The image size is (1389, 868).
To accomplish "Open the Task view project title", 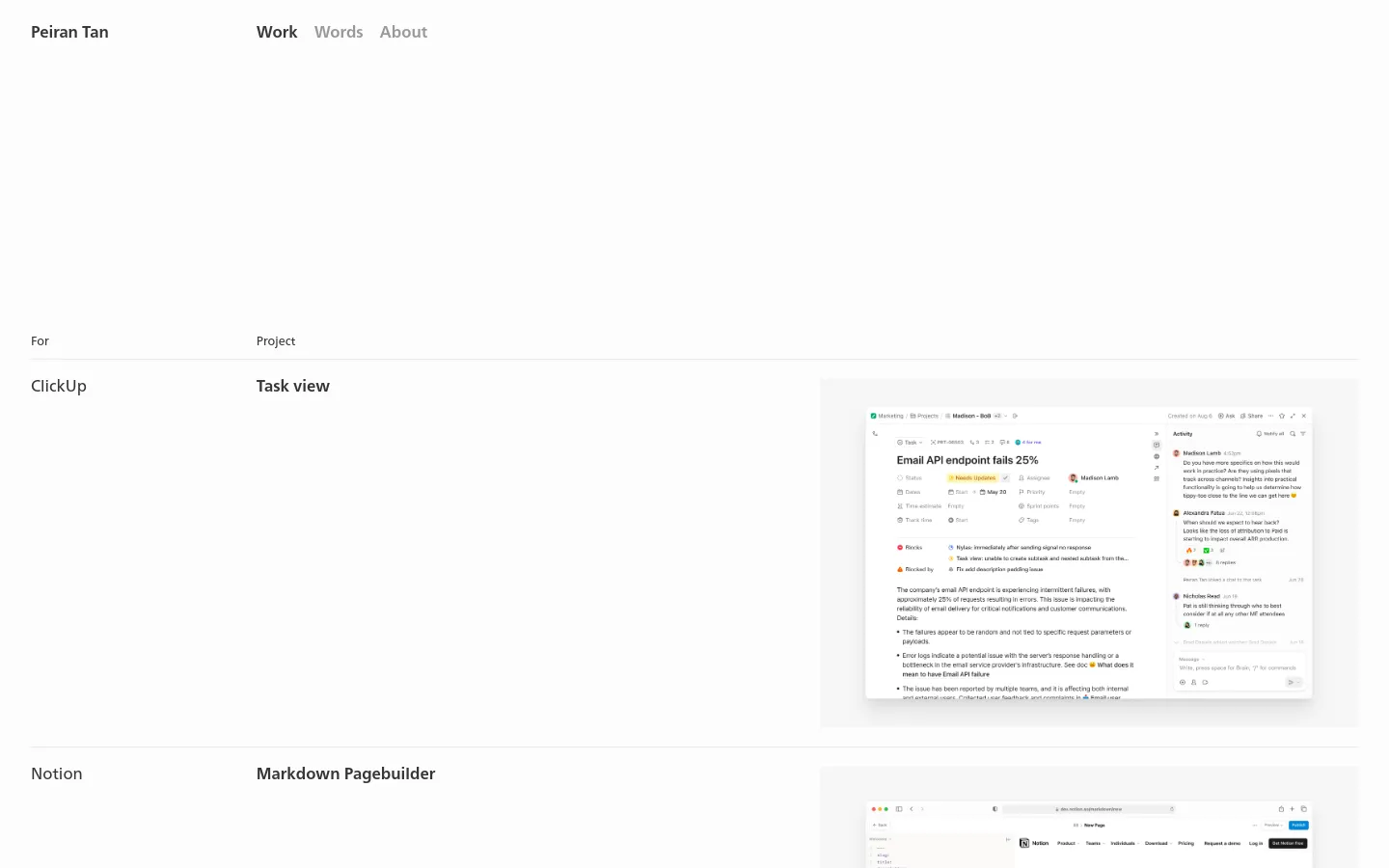I will 293,386.
